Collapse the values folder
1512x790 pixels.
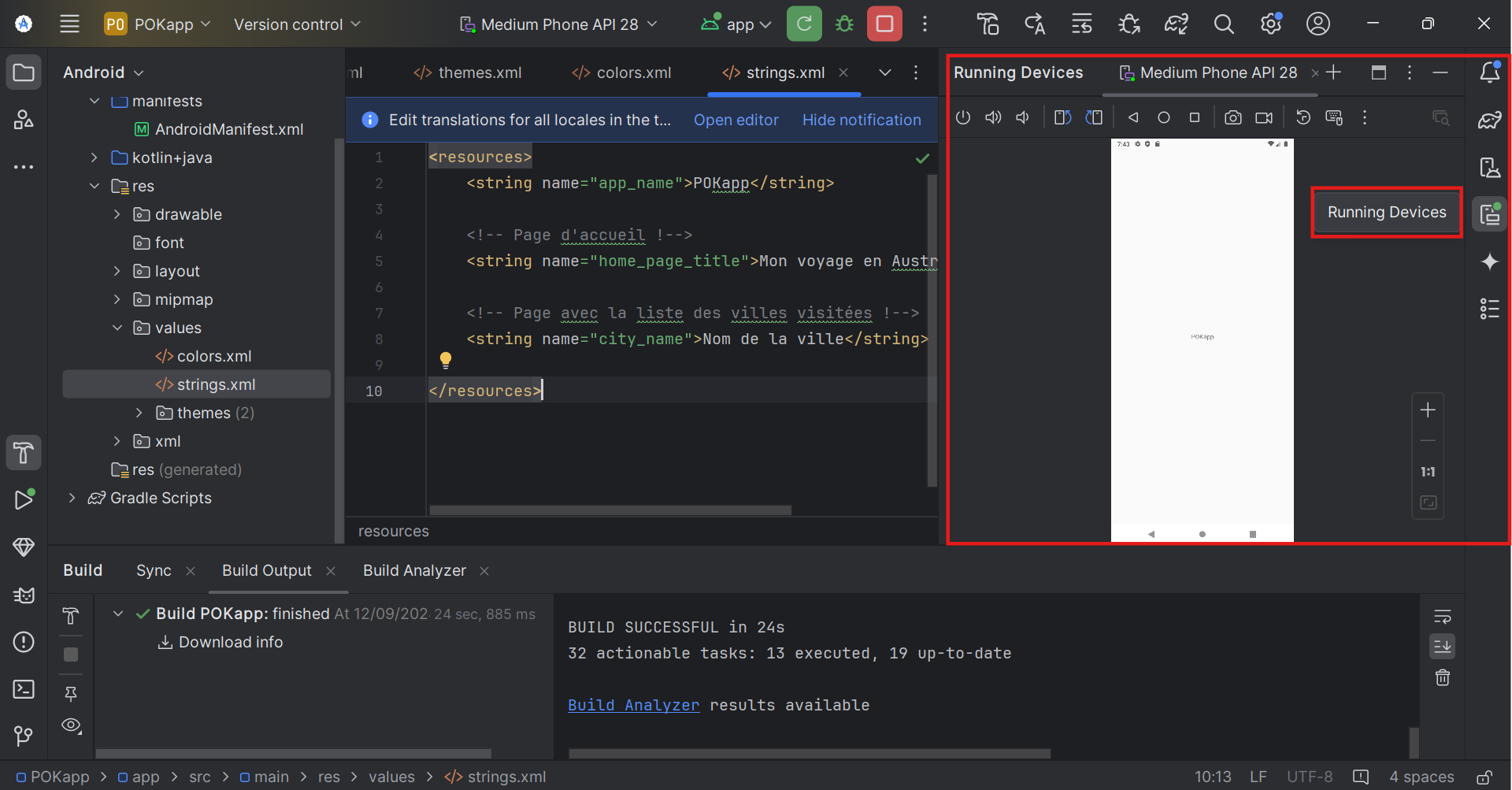coord(117,328)
